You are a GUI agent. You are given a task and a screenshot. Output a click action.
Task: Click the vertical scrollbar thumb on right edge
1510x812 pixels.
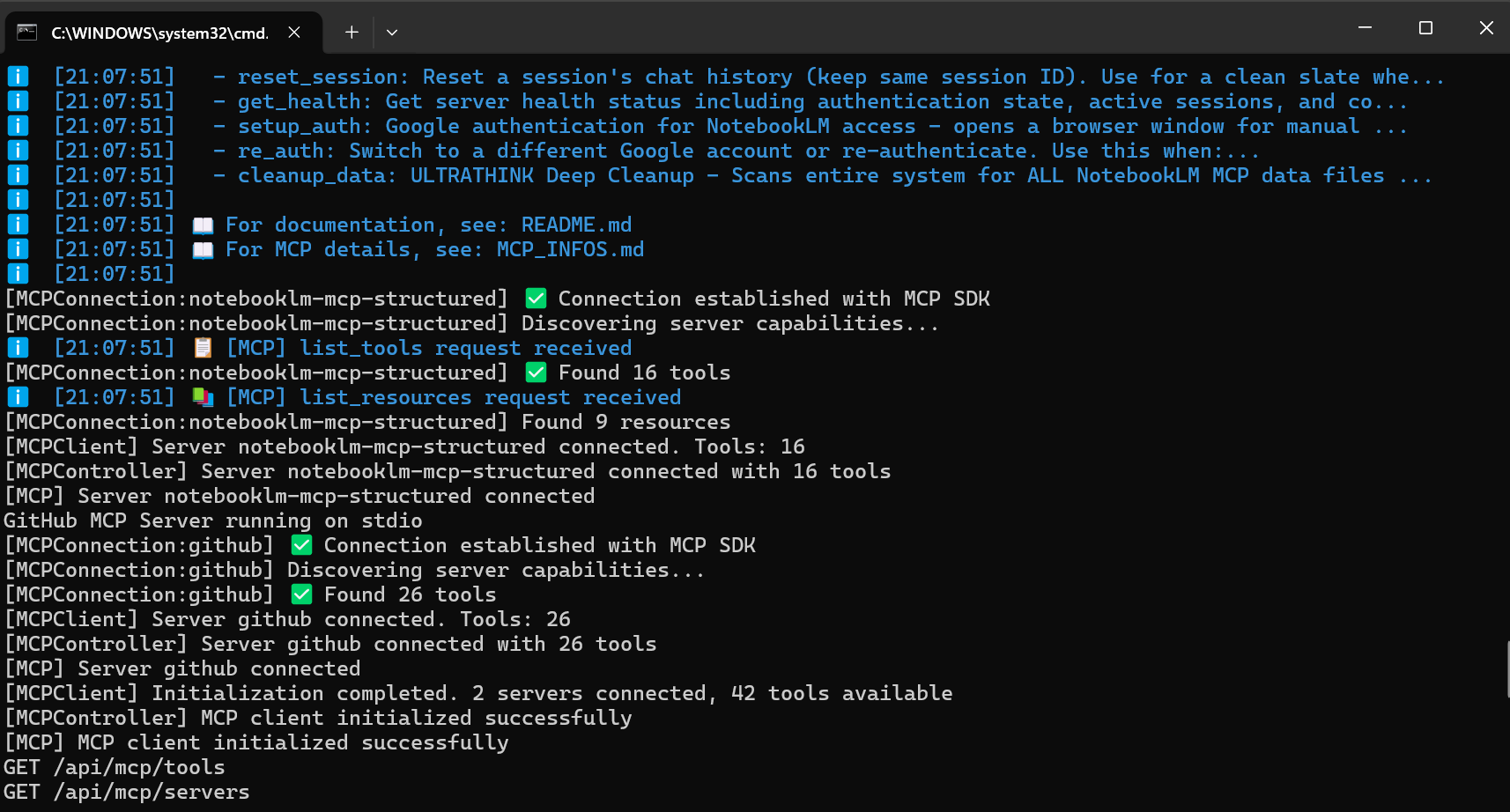pyautogui.click(x=1506, y=669)
